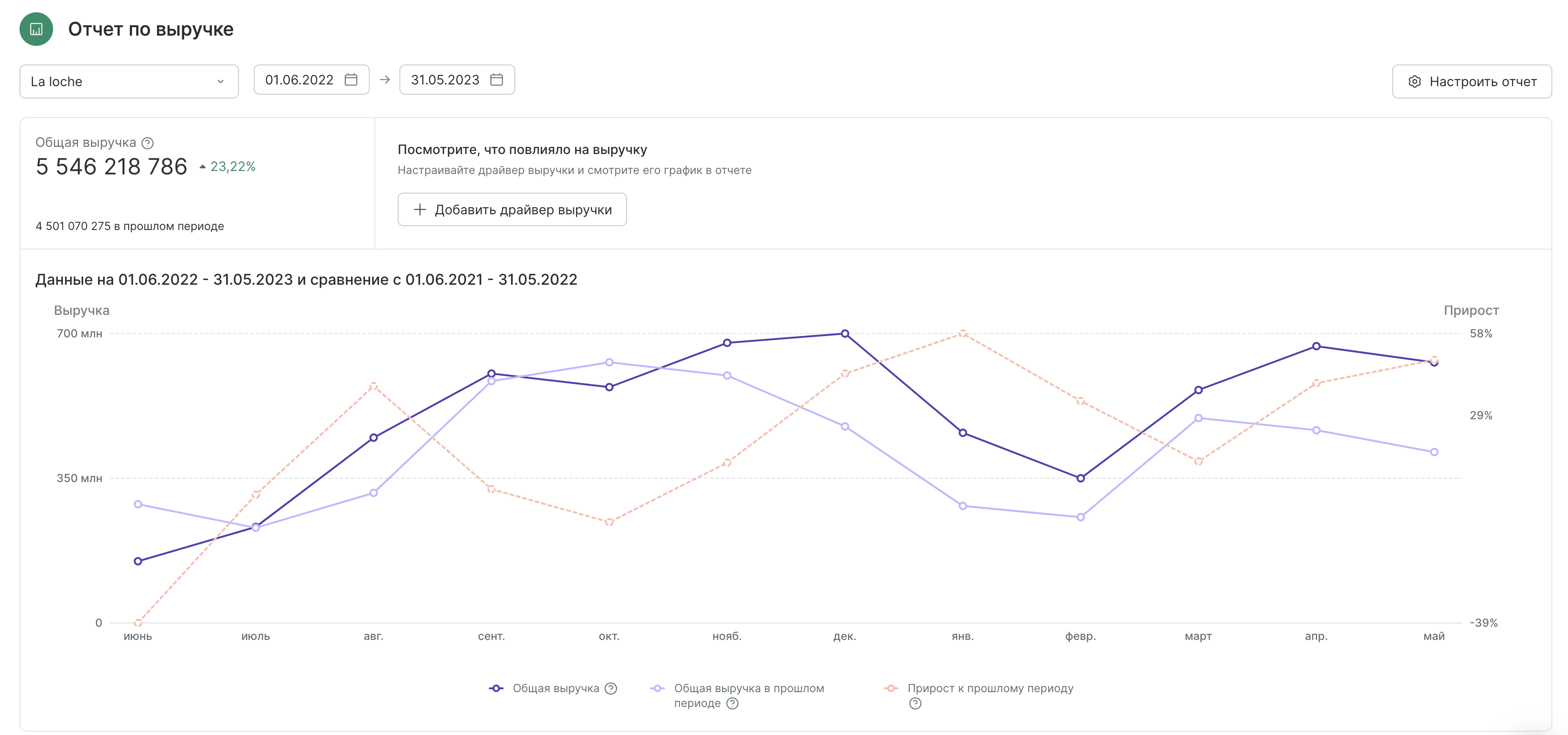
Task: Toggle Прирост к прошлому периоду legend series
Action: tap(990, 688)
